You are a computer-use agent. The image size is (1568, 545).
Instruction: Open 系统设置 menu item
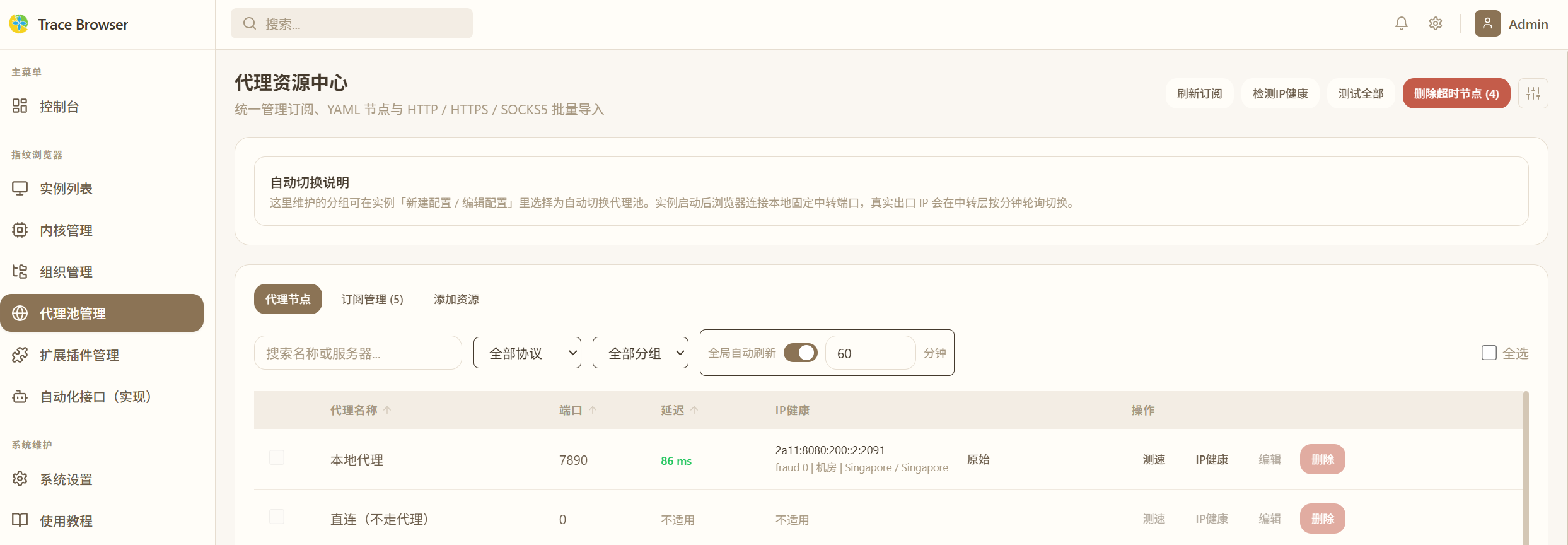(x=102, y=479)
